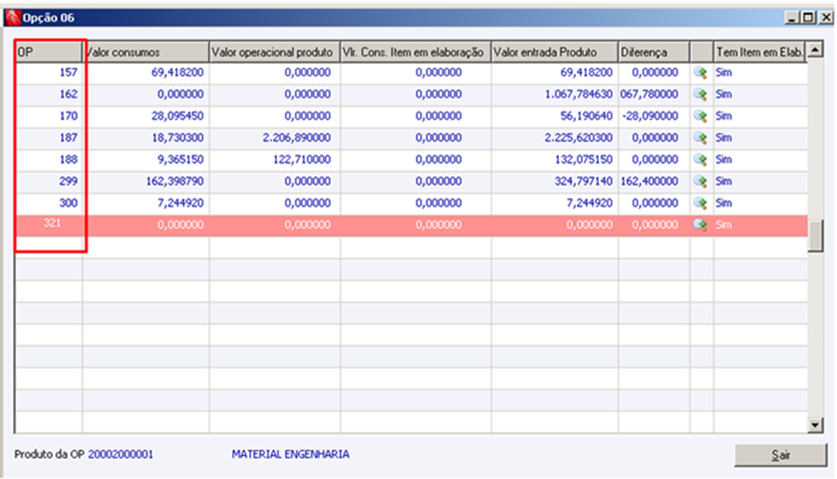The height and width of the screenshot is (479, 837).
Task: Click the Valor entrada Produto header
Action: (x=555, y=52)
